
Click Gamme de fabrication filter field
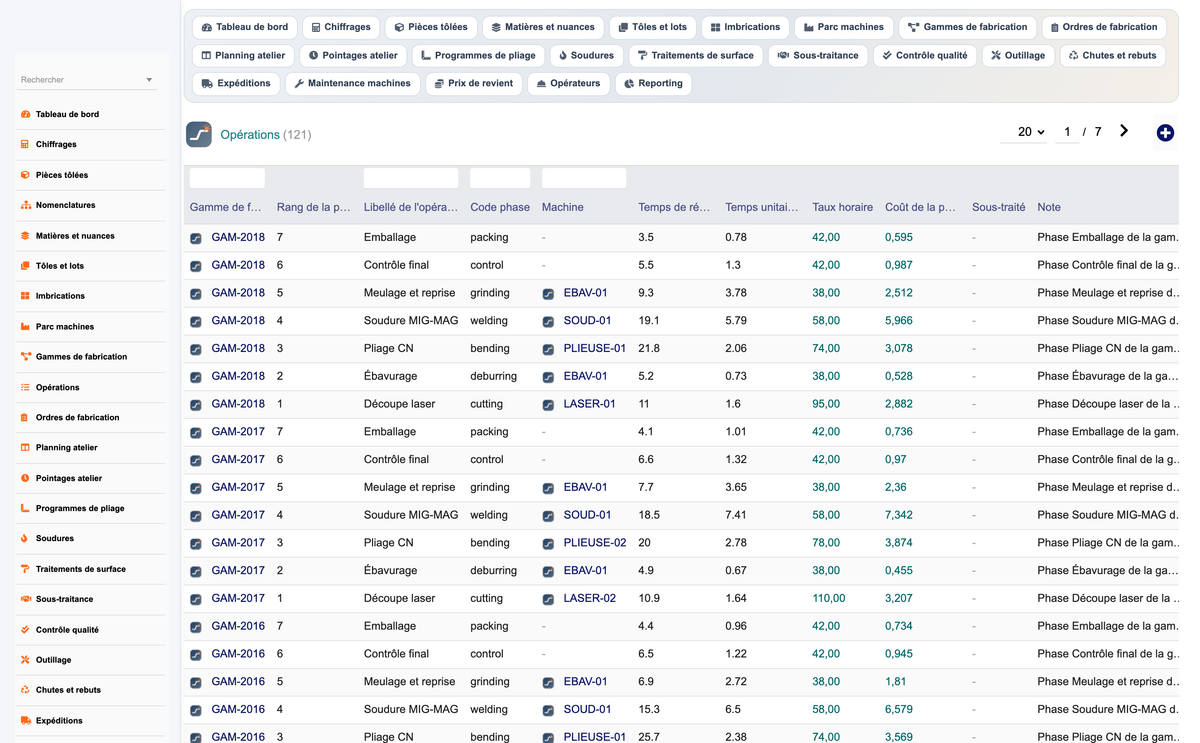(227, 179)
